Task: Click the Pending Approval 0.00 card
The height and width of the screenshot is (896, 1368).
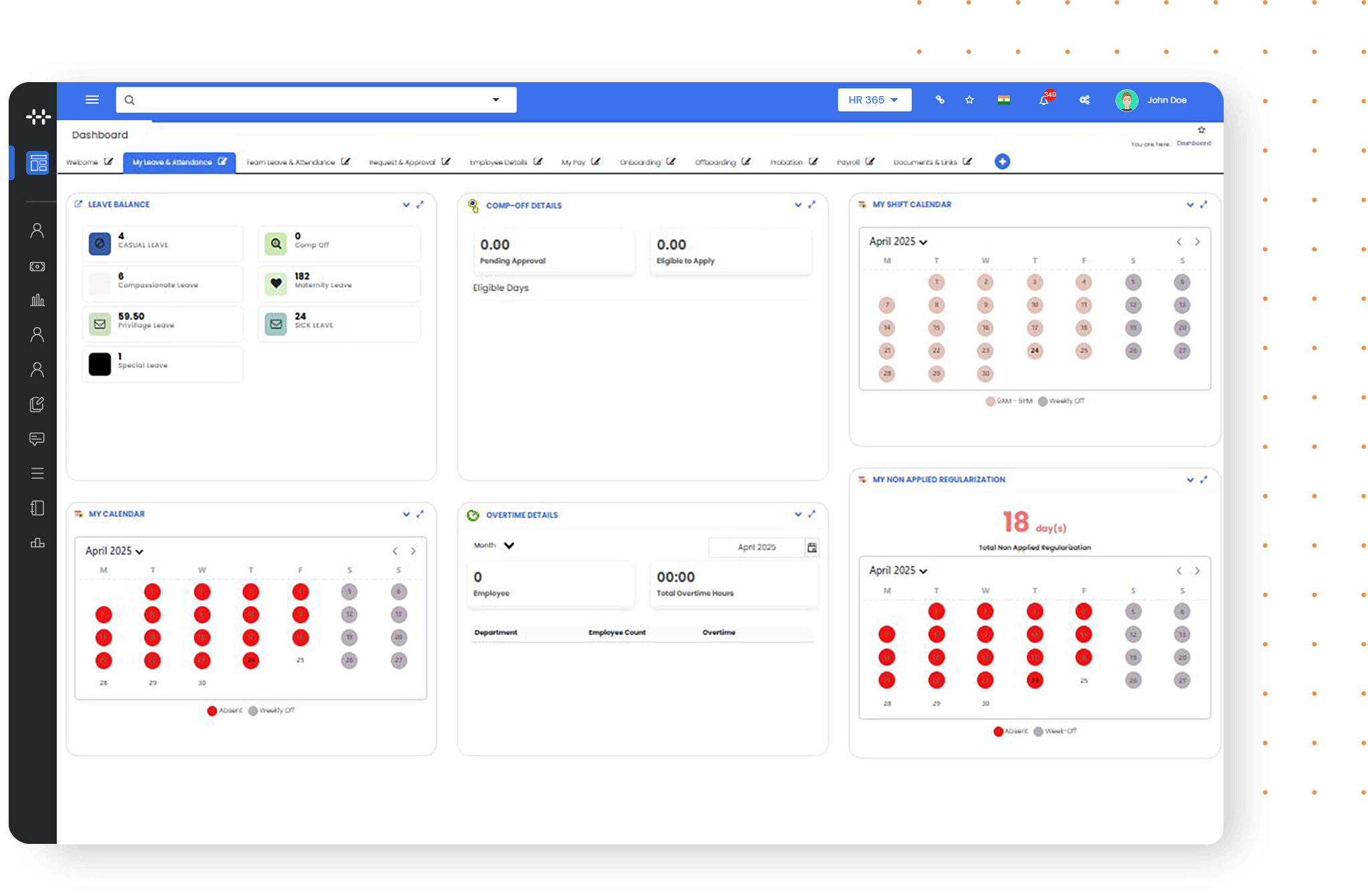Action: (554, 252)
